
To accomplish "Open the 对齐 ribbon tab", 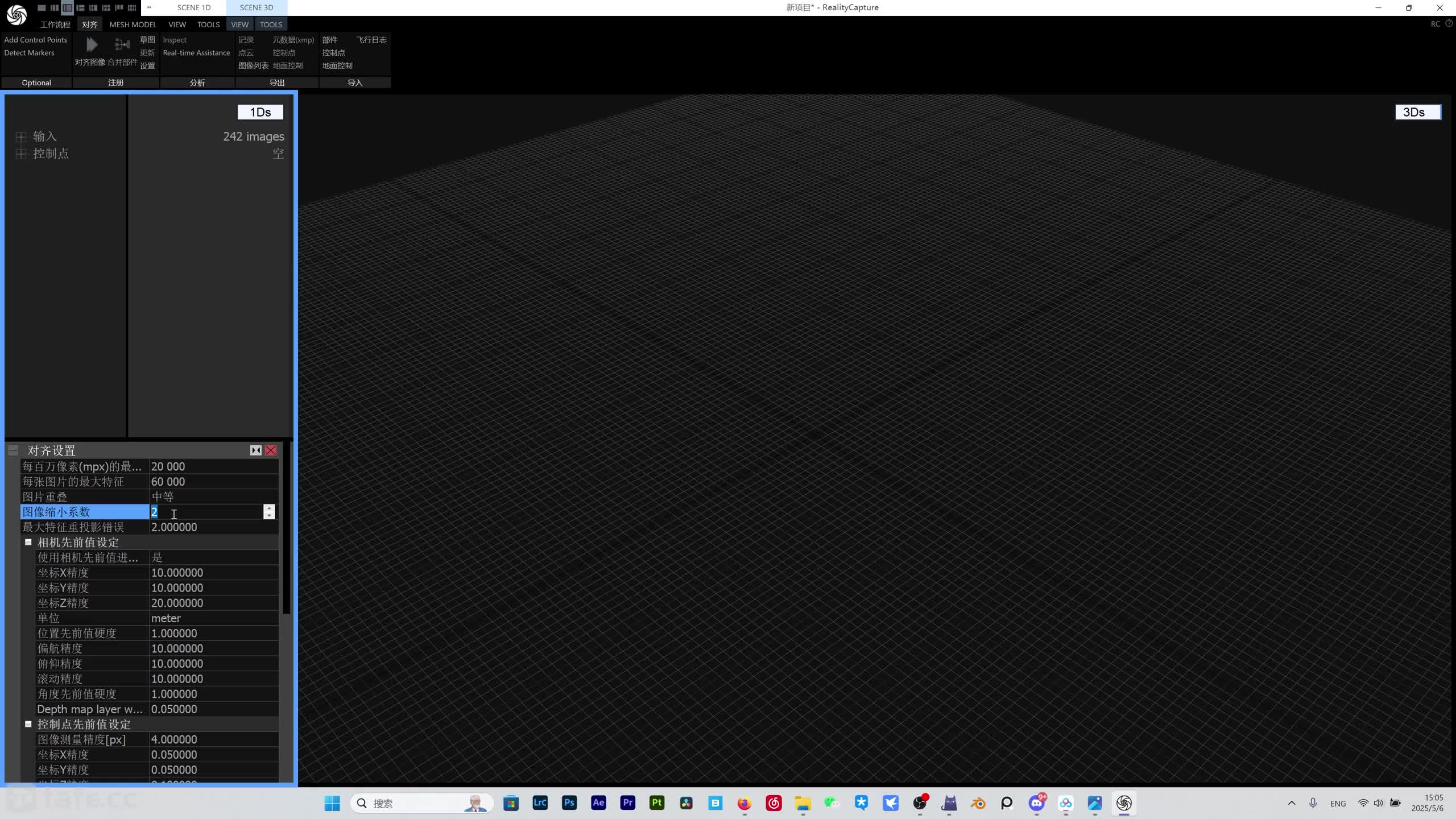I will coord(89,24).
